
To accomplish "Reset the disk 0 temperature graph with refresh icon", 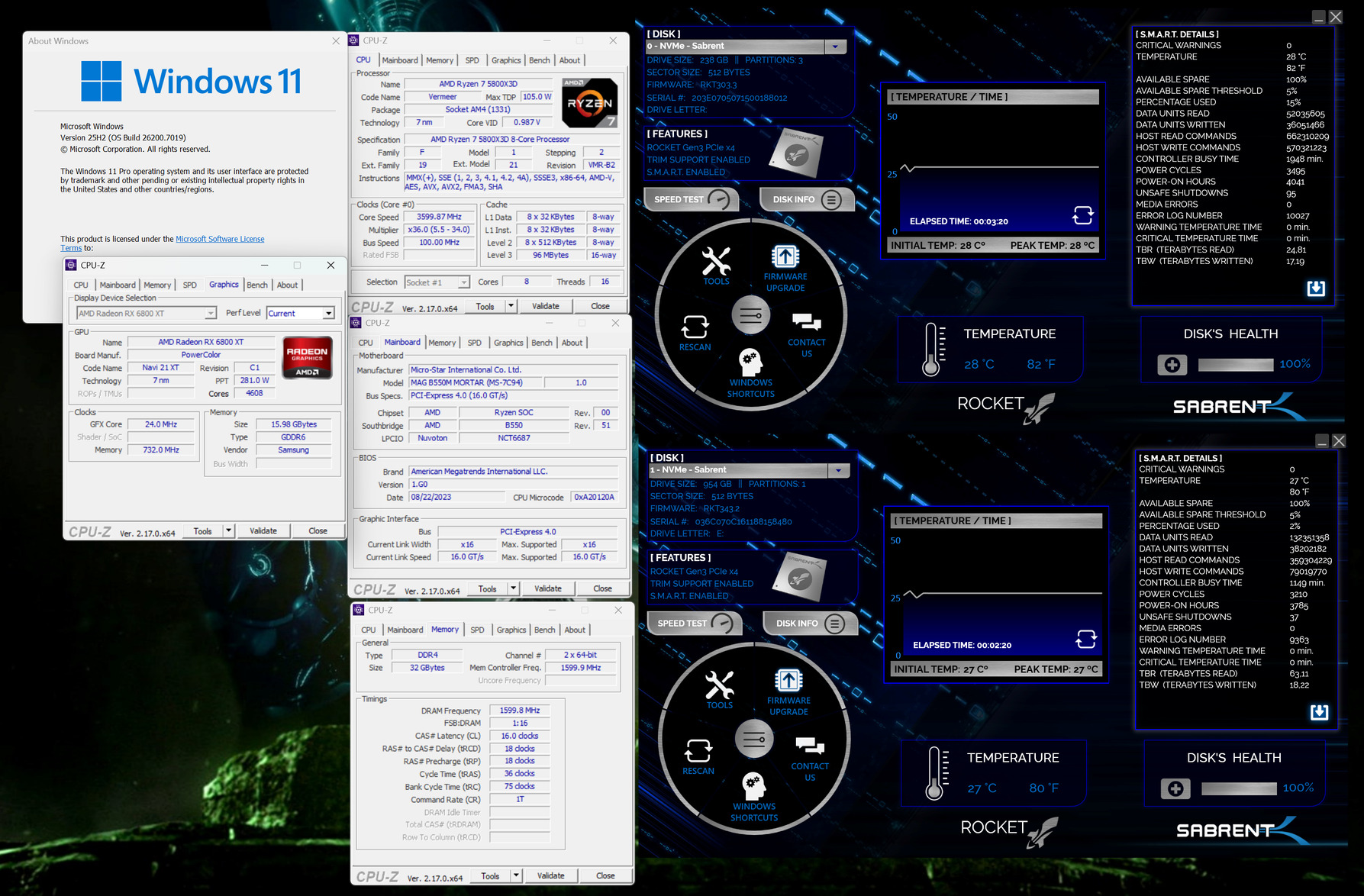I will click(x=1082, y=215).
